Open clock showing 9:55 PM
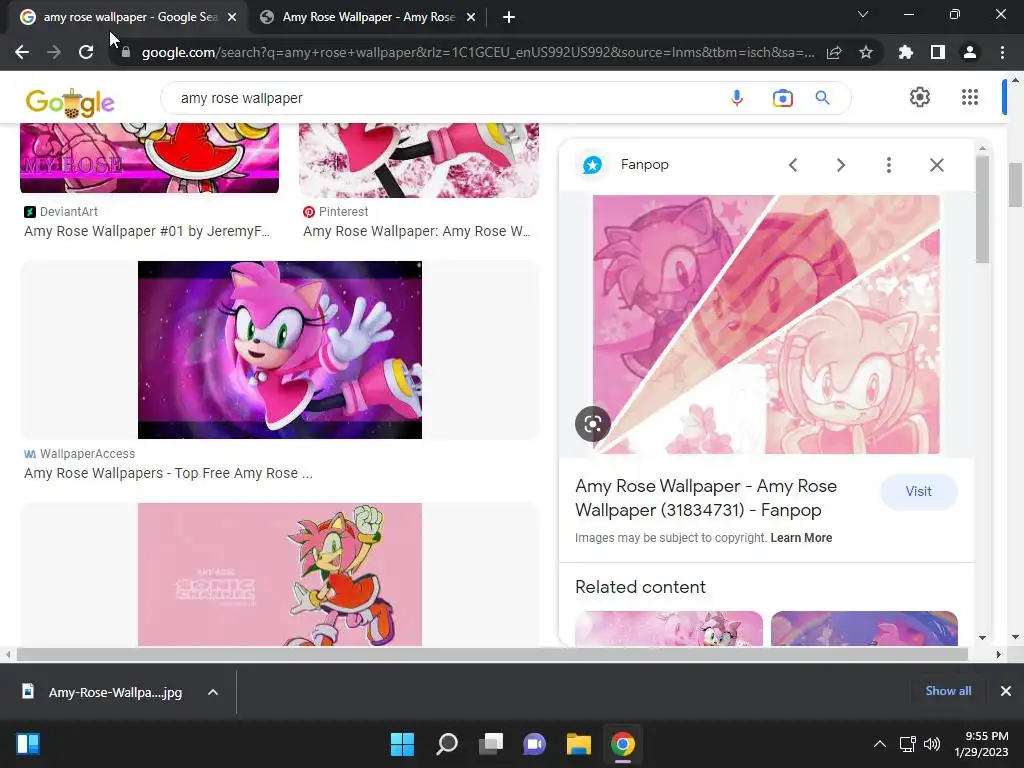 coord(981,744)
